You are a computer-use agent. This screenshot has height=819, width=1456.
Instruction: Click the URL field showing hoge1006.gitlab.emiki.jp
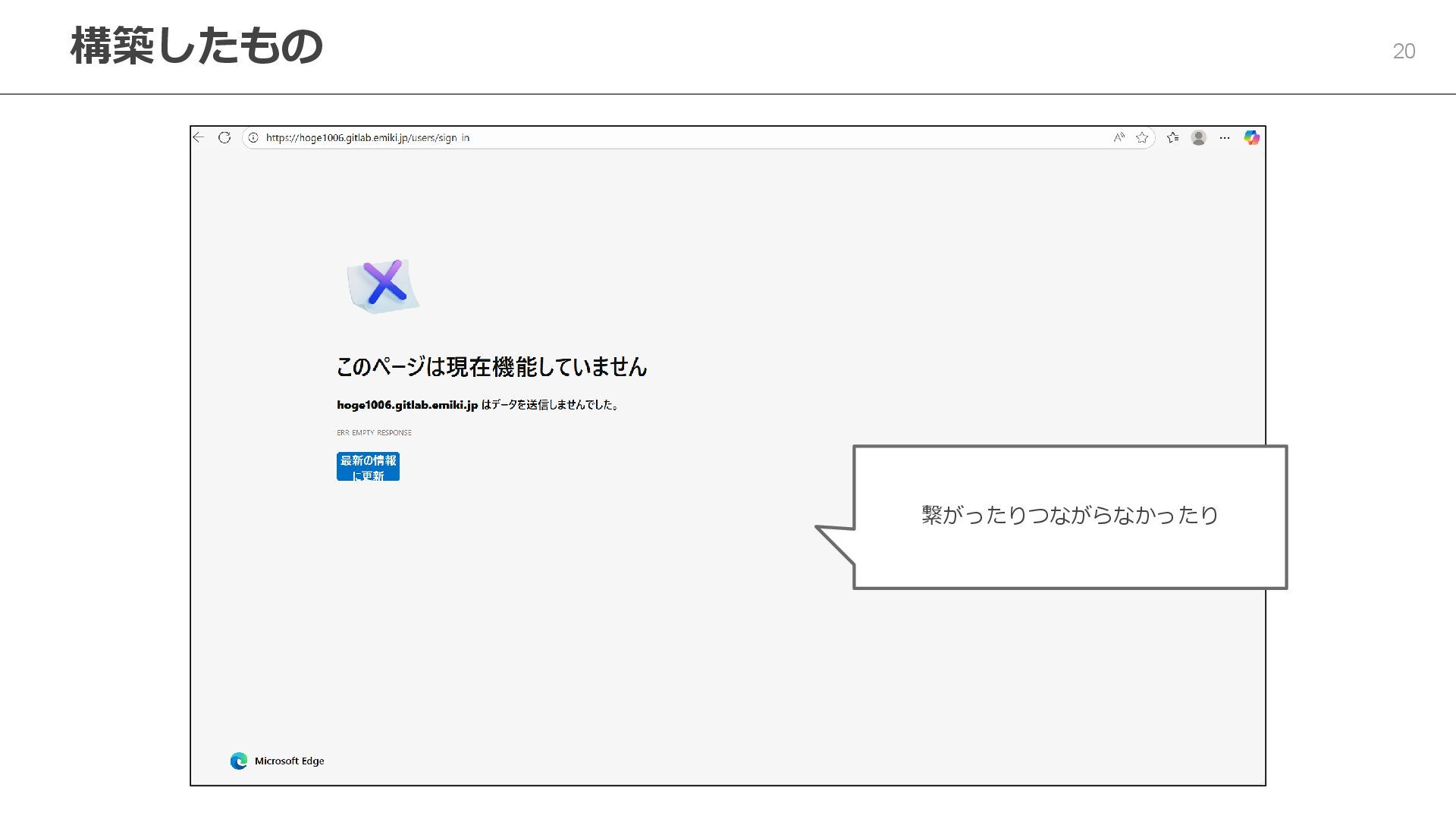[368, 138]
